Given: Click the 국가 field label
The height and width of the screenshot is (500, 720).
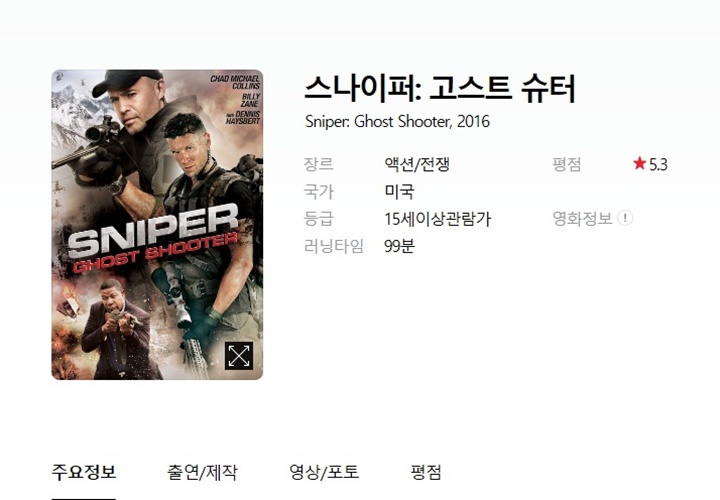Looking at the screenshot, I should click(x=319, y=191).
